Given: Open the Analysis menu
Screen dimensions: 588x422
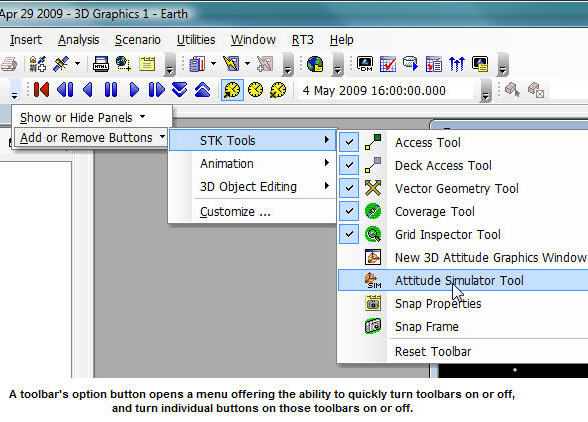Looking at the screenshot, I should pos(78,40).
